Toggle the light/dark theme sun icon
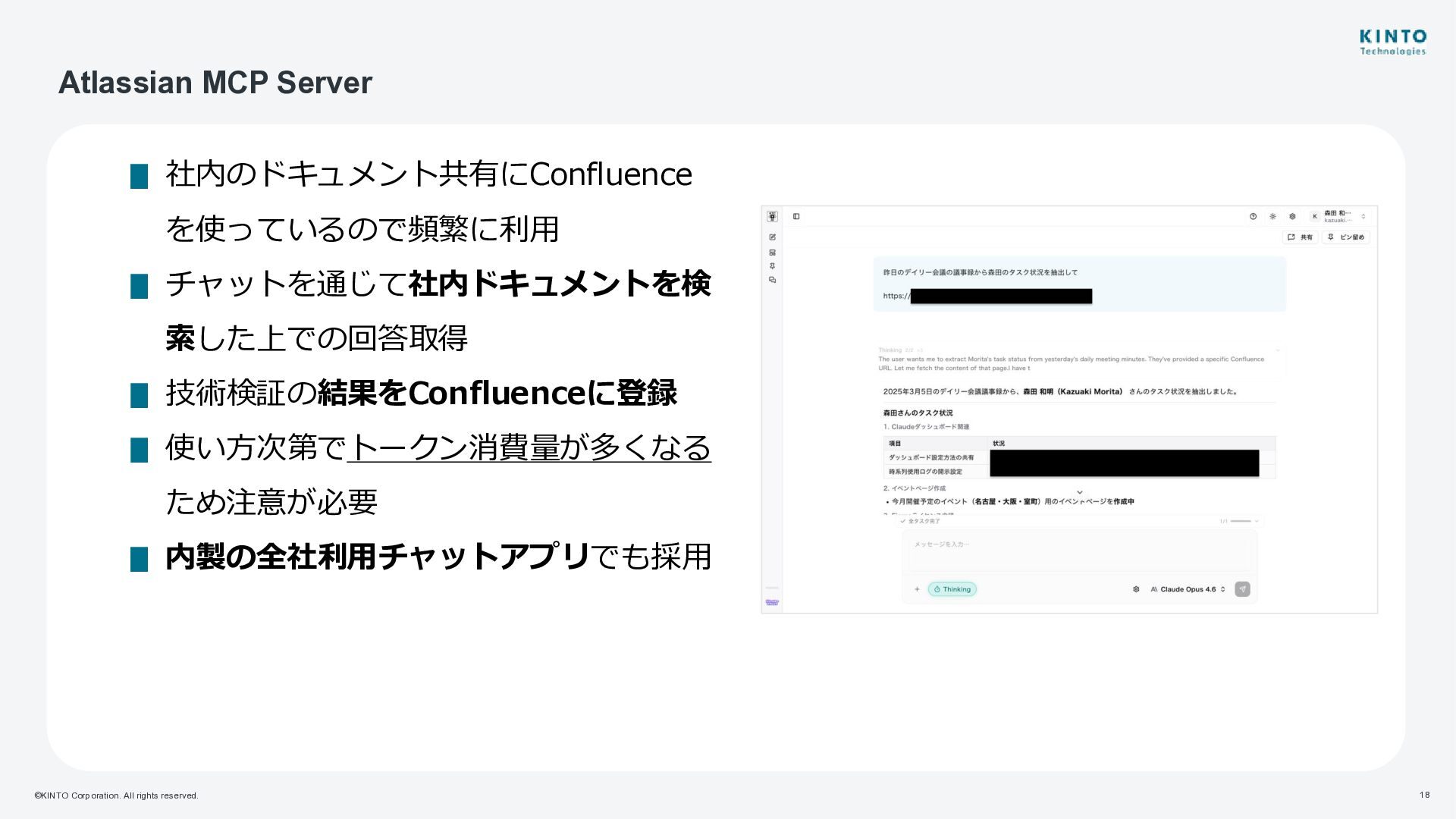 coord(1272,217)
